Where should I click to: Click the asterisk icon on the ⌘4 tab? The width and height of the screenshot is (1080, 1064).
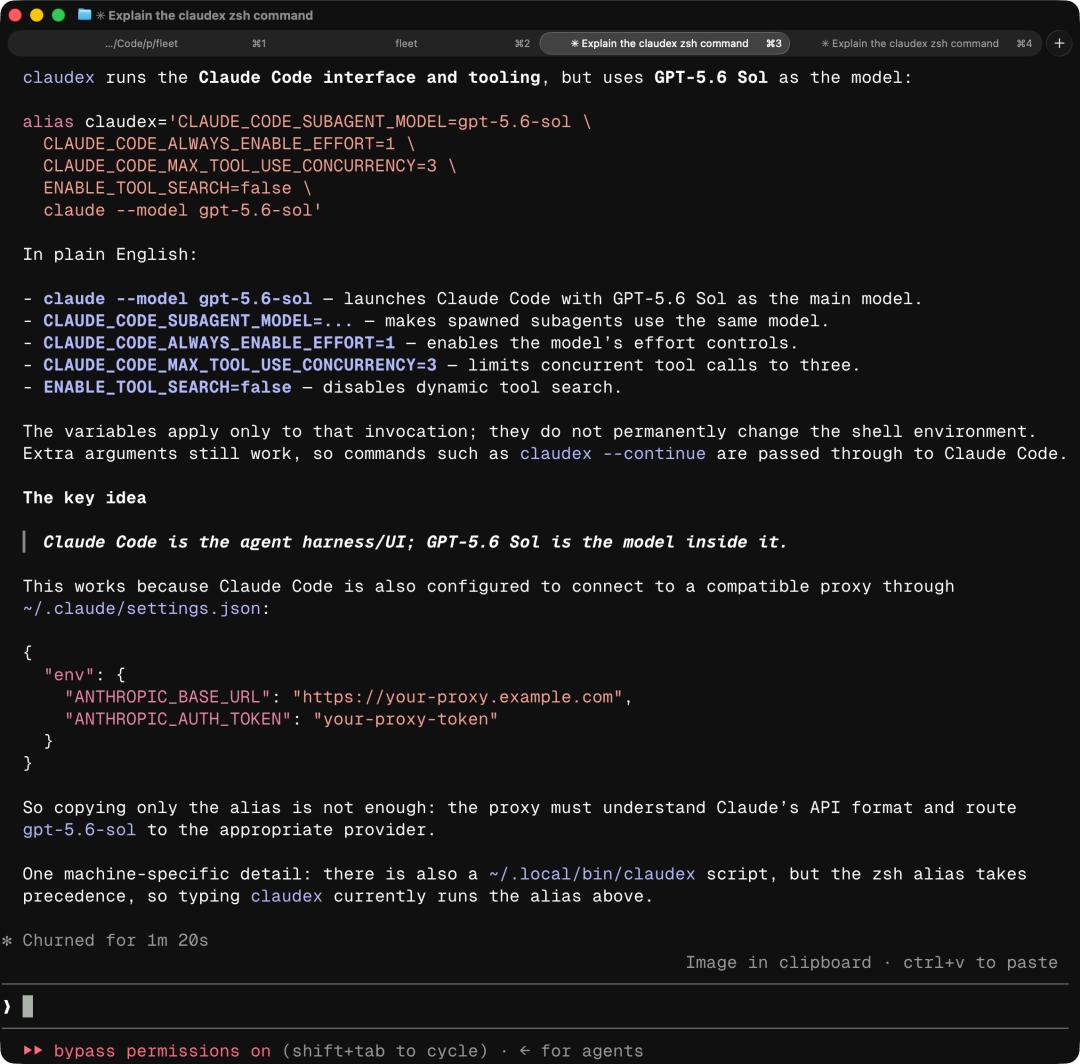(x=824, y=43)
